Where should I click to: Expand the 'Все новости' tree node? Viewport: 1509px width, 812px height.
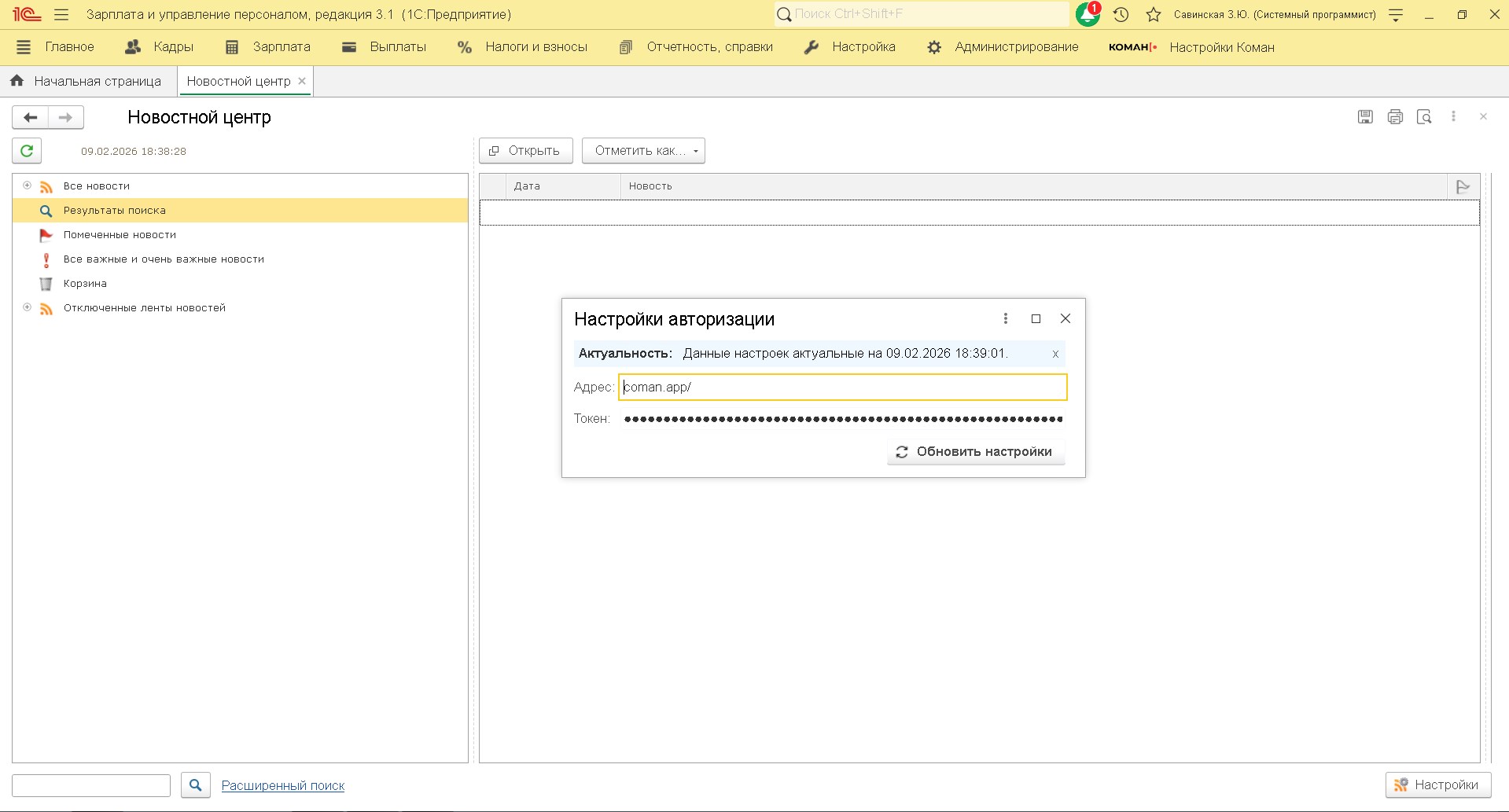coord(27,186)
